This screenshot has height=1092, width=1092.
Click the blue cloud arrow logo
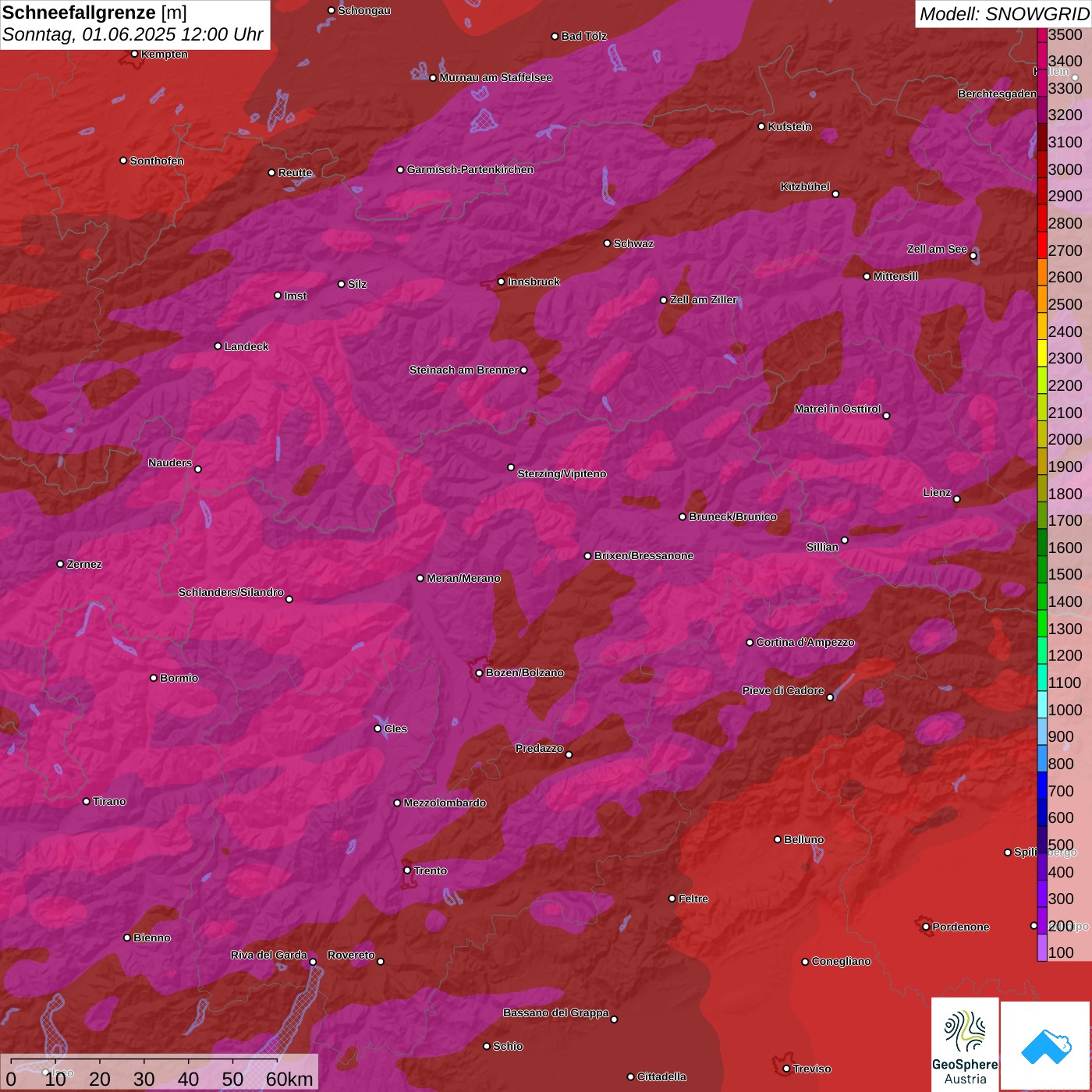pos(1046,1046)
